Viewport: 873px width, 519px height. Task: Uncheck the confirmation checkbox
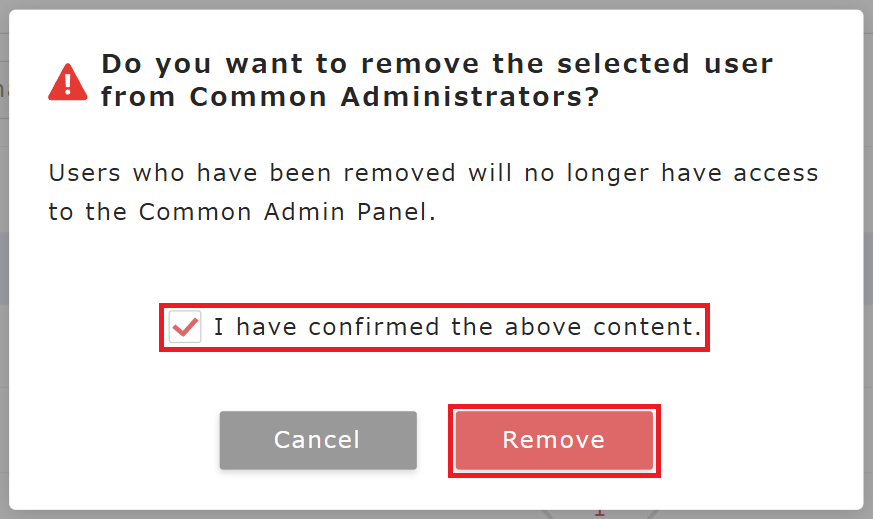point(185,327)
